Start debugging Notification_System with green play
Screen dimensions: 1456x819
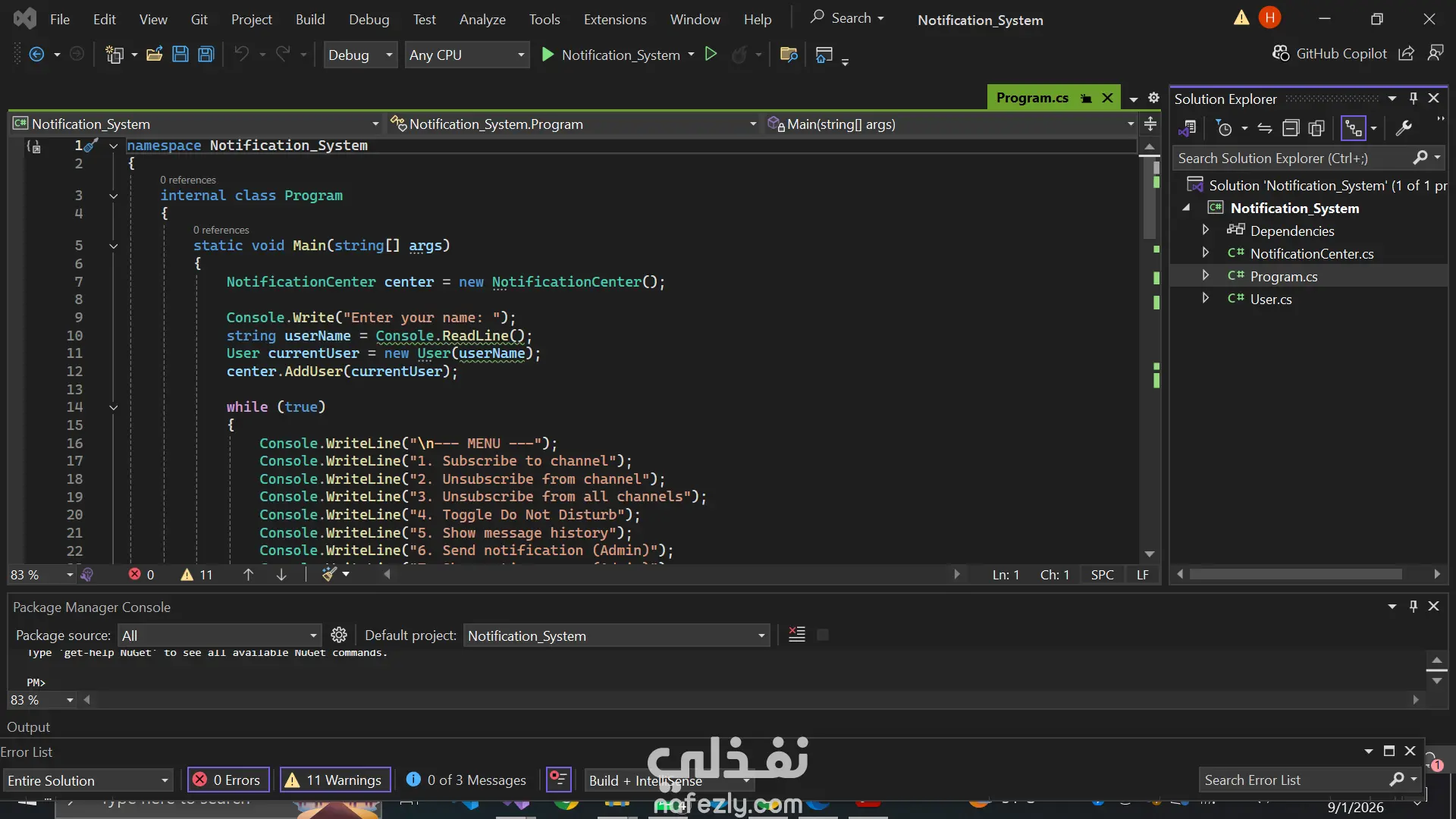[548, 55]
